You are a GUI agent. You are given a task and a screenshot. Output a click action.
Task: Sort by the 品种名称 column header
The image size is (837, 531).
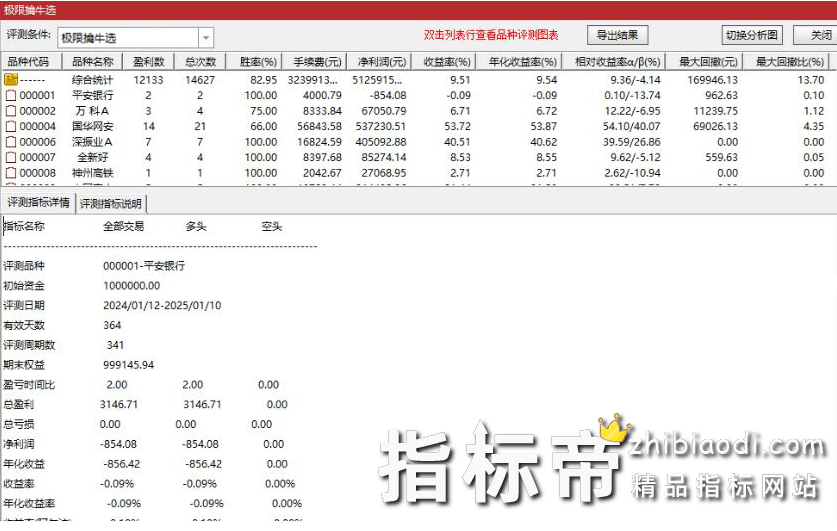pos(92,62)
